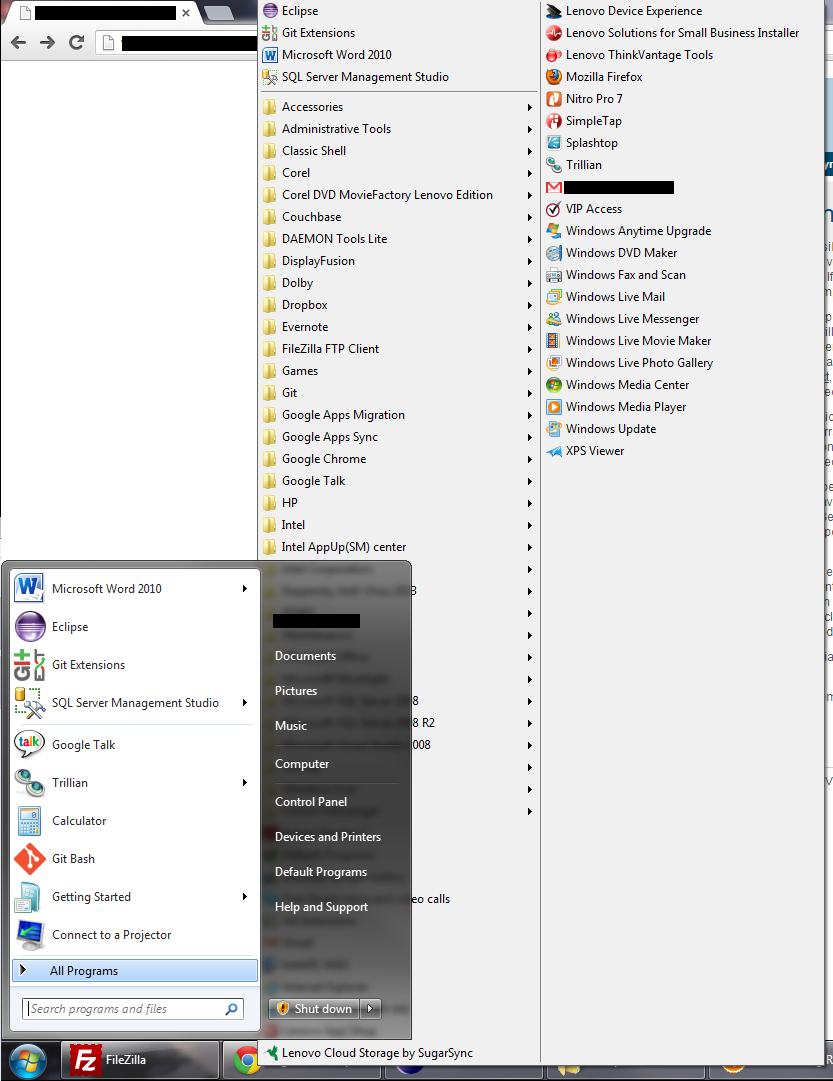
Task: Click the Shut down button
Action: click(315, 1009)
